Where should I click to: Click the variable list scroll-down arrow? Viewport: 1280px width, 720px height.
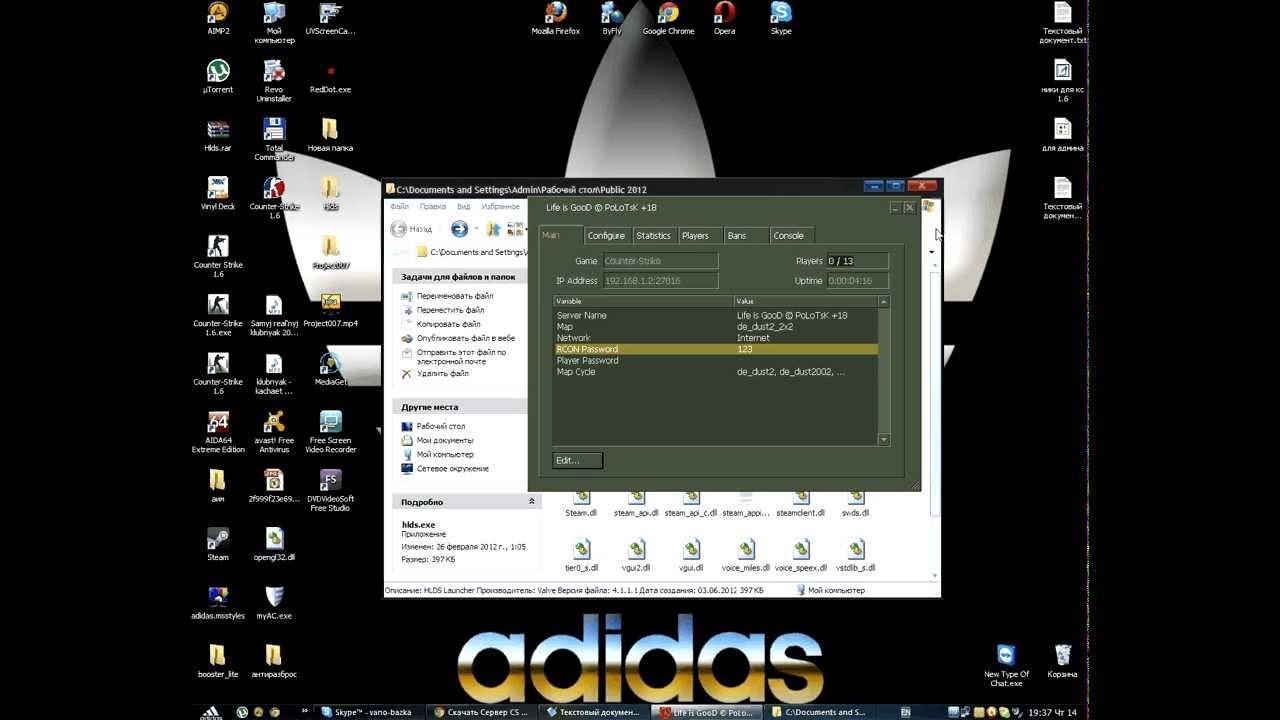(883, 439)
